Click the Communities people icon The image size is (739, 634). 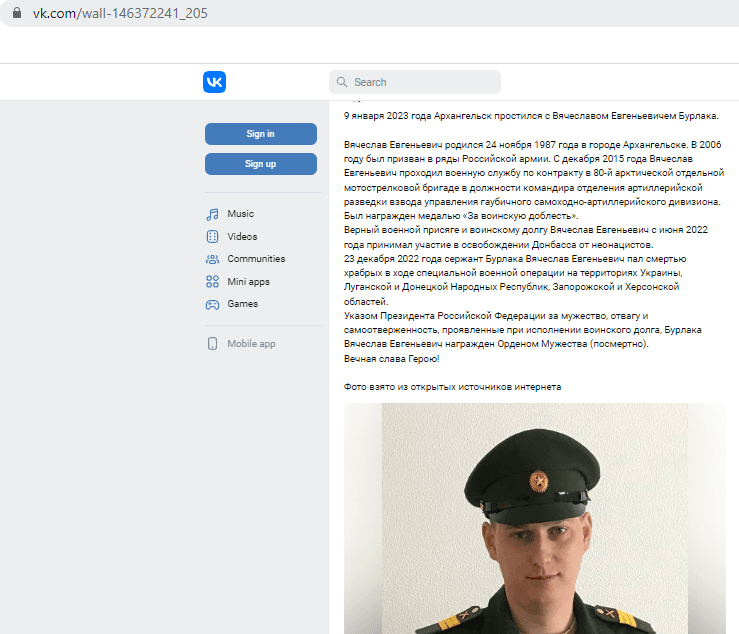click(x=213, y=259)
